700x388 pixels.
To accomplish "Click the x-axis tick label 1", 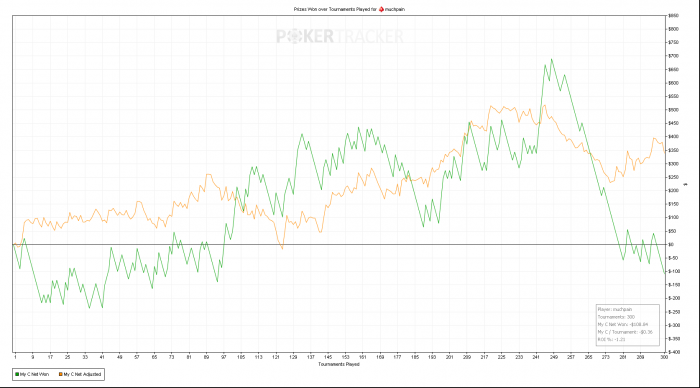I will coord(15,357).
